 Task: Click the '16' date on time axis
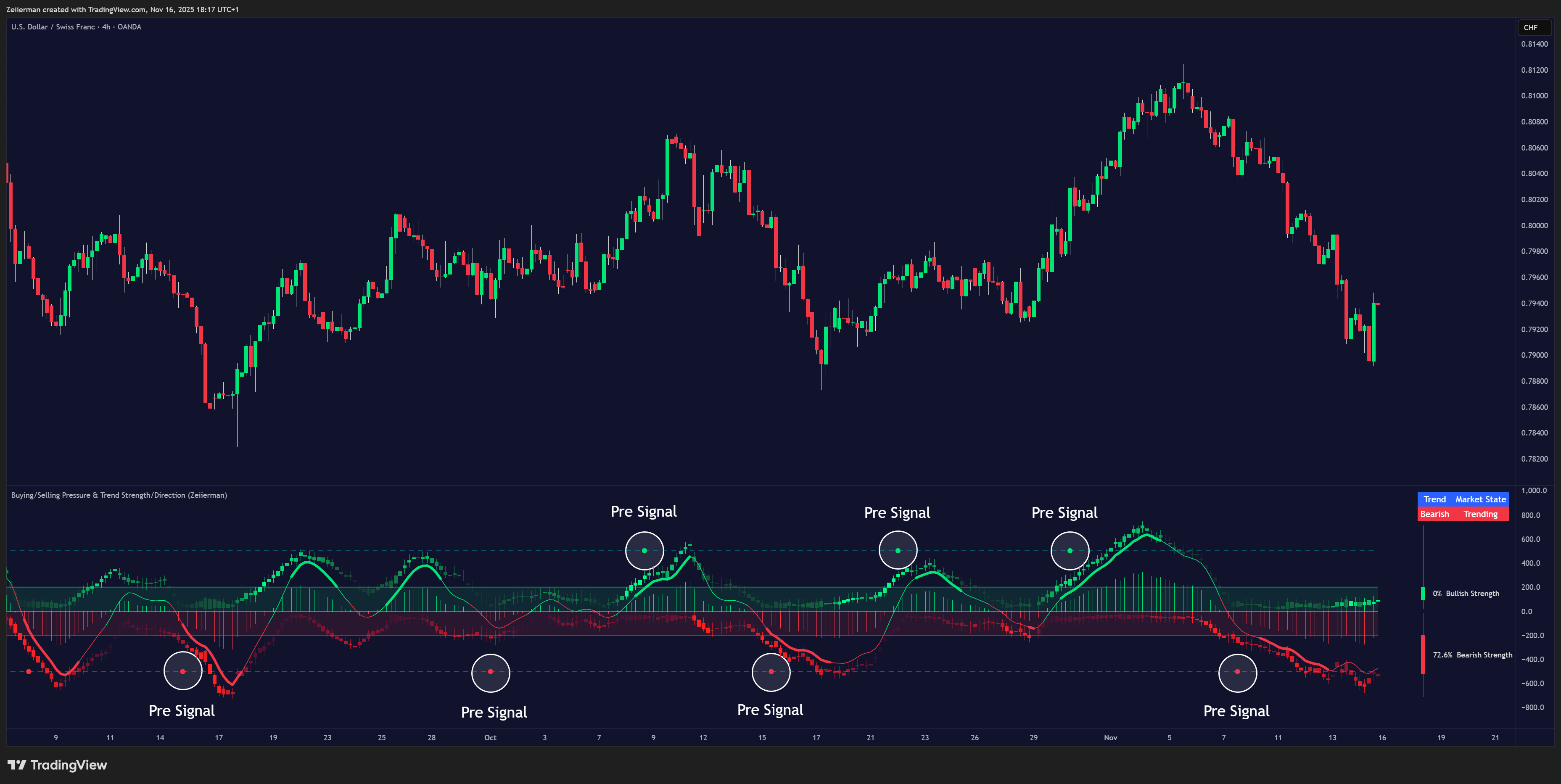(1382, 737)
